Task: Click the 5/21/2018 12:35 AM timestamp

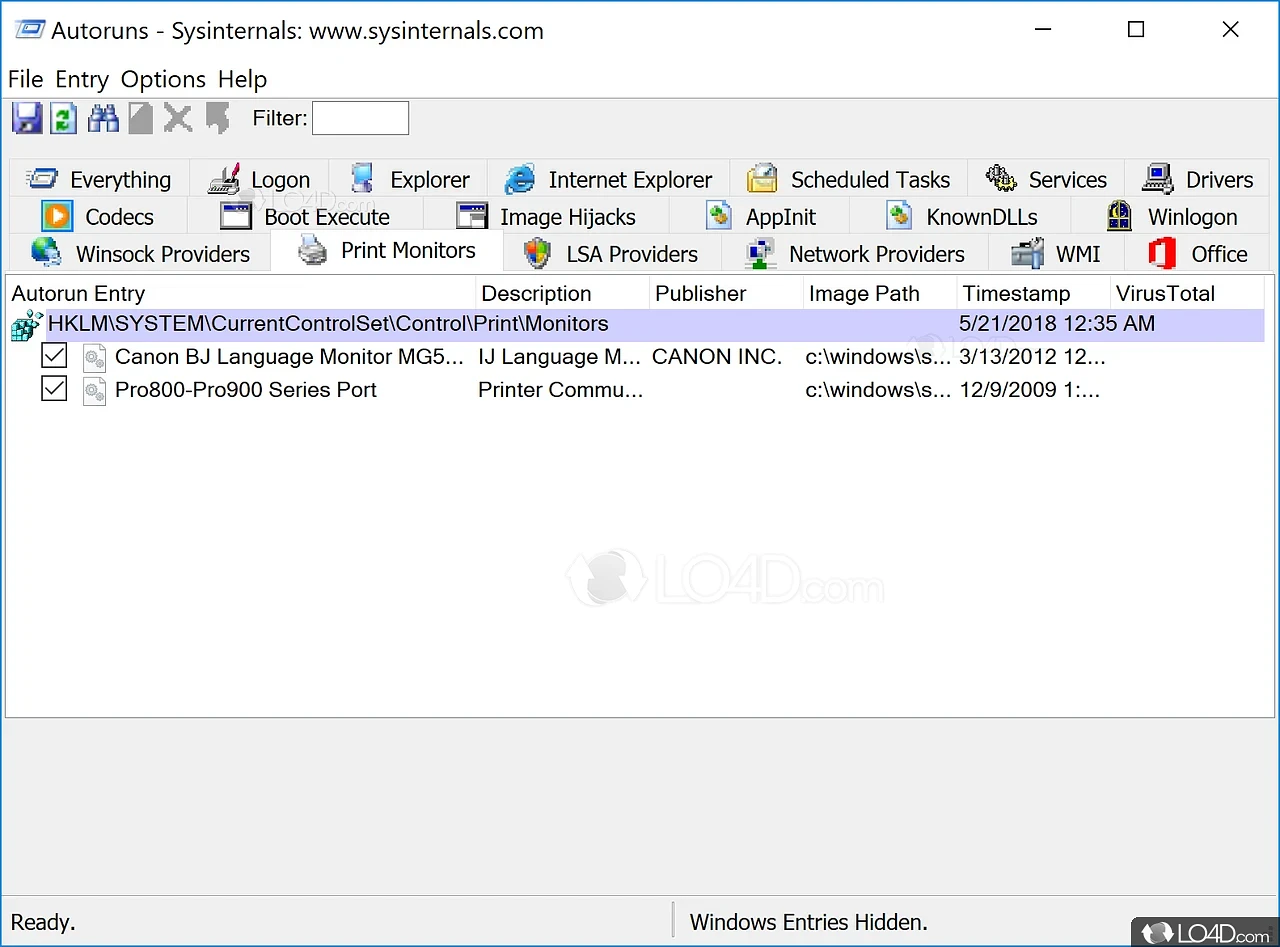Action: [x=1057, y=324]
